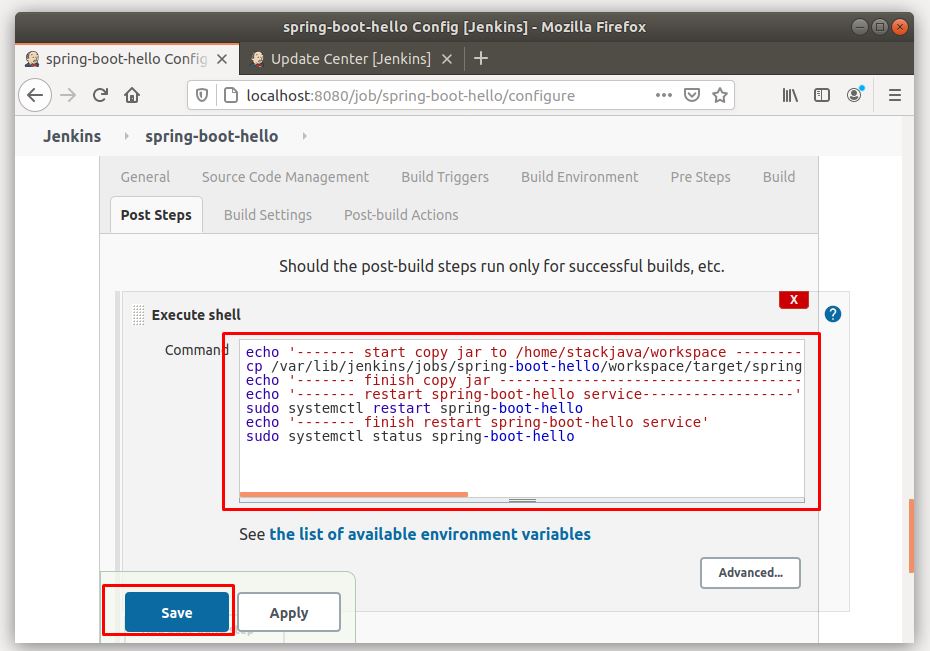Open the list of available environment variables
The width and height of the screenshot is (930, 651).
(430, 534)
